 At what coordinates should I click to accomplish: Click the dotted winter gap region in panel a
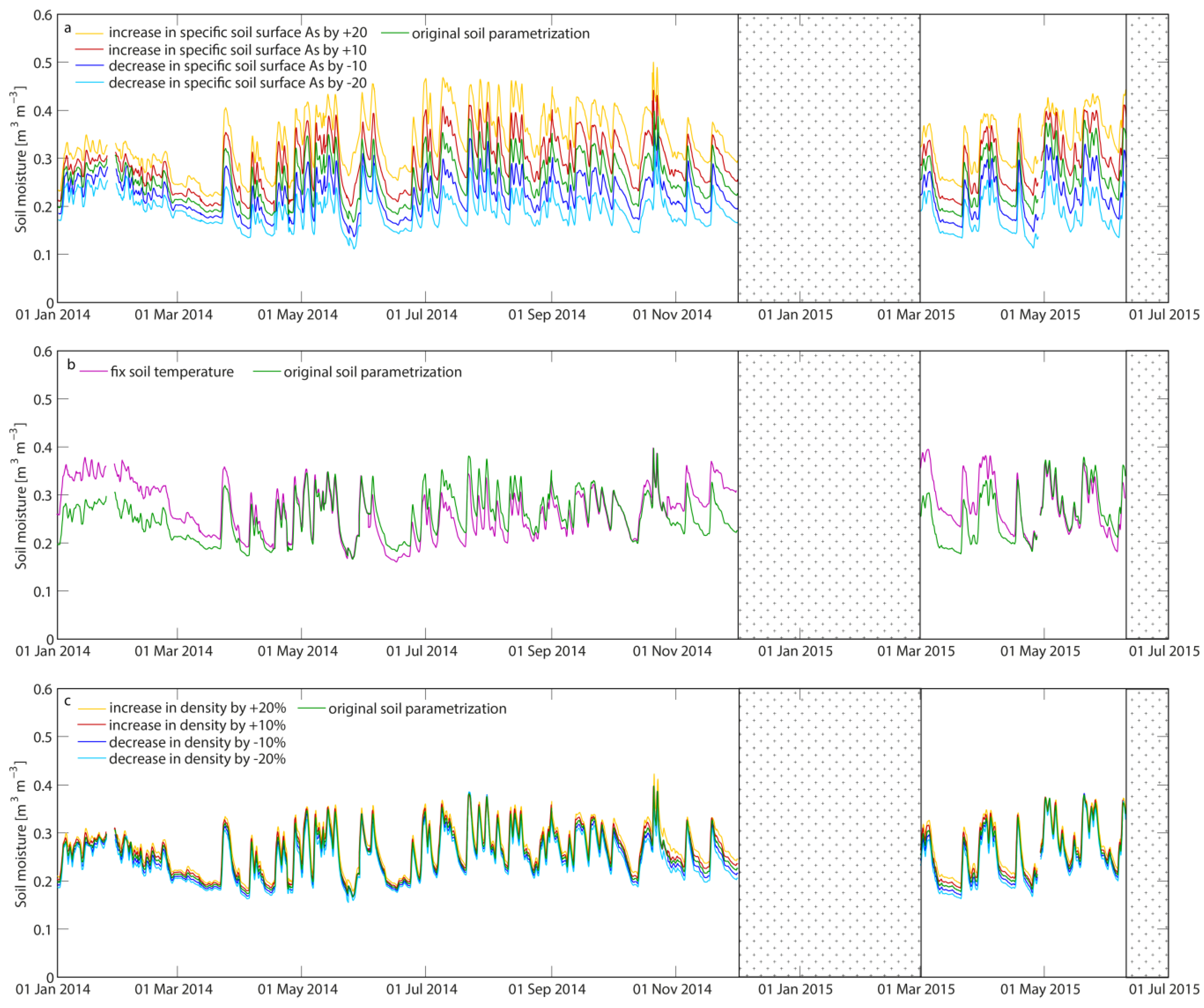(829, 158)
